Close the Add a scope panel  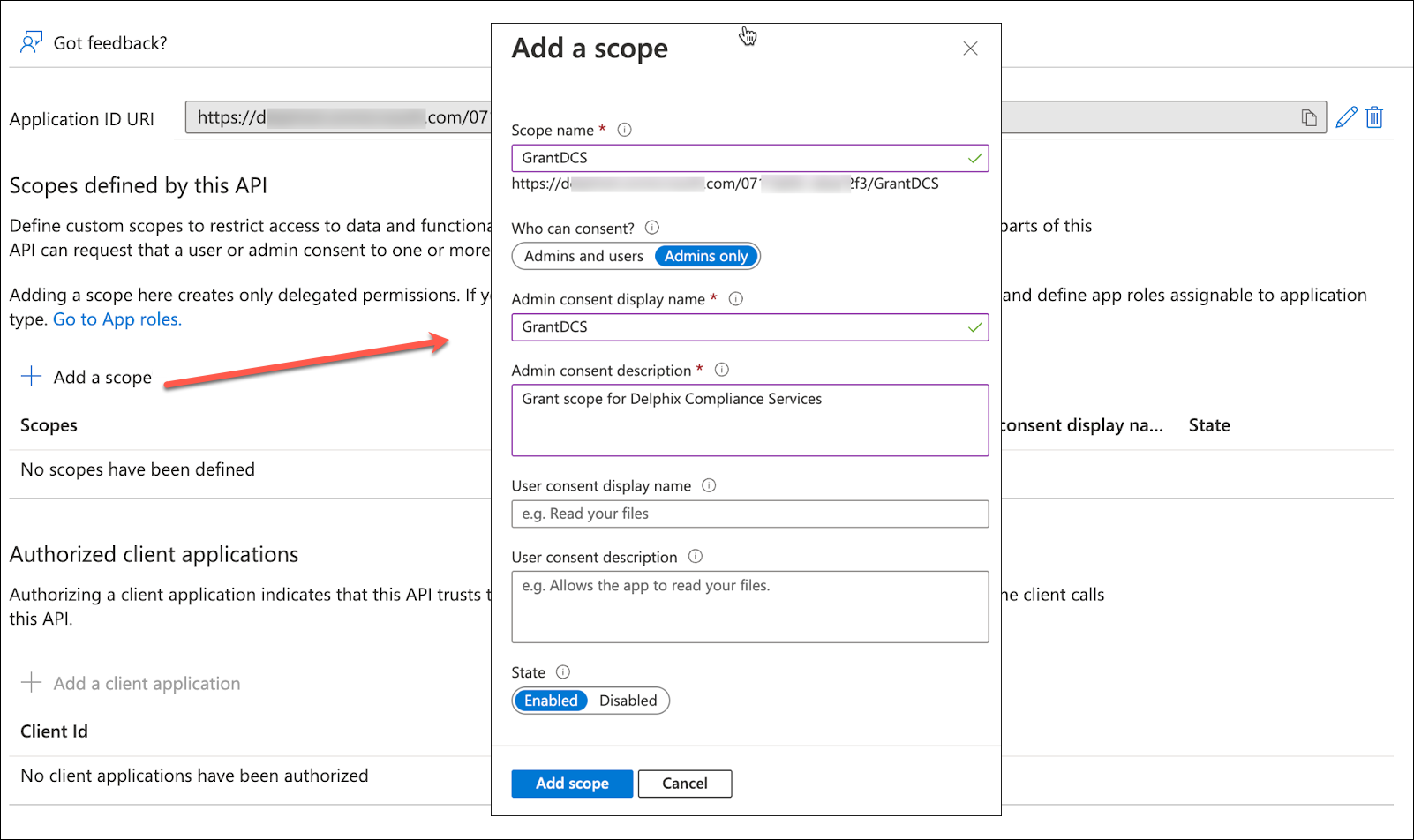coord(970,49)
